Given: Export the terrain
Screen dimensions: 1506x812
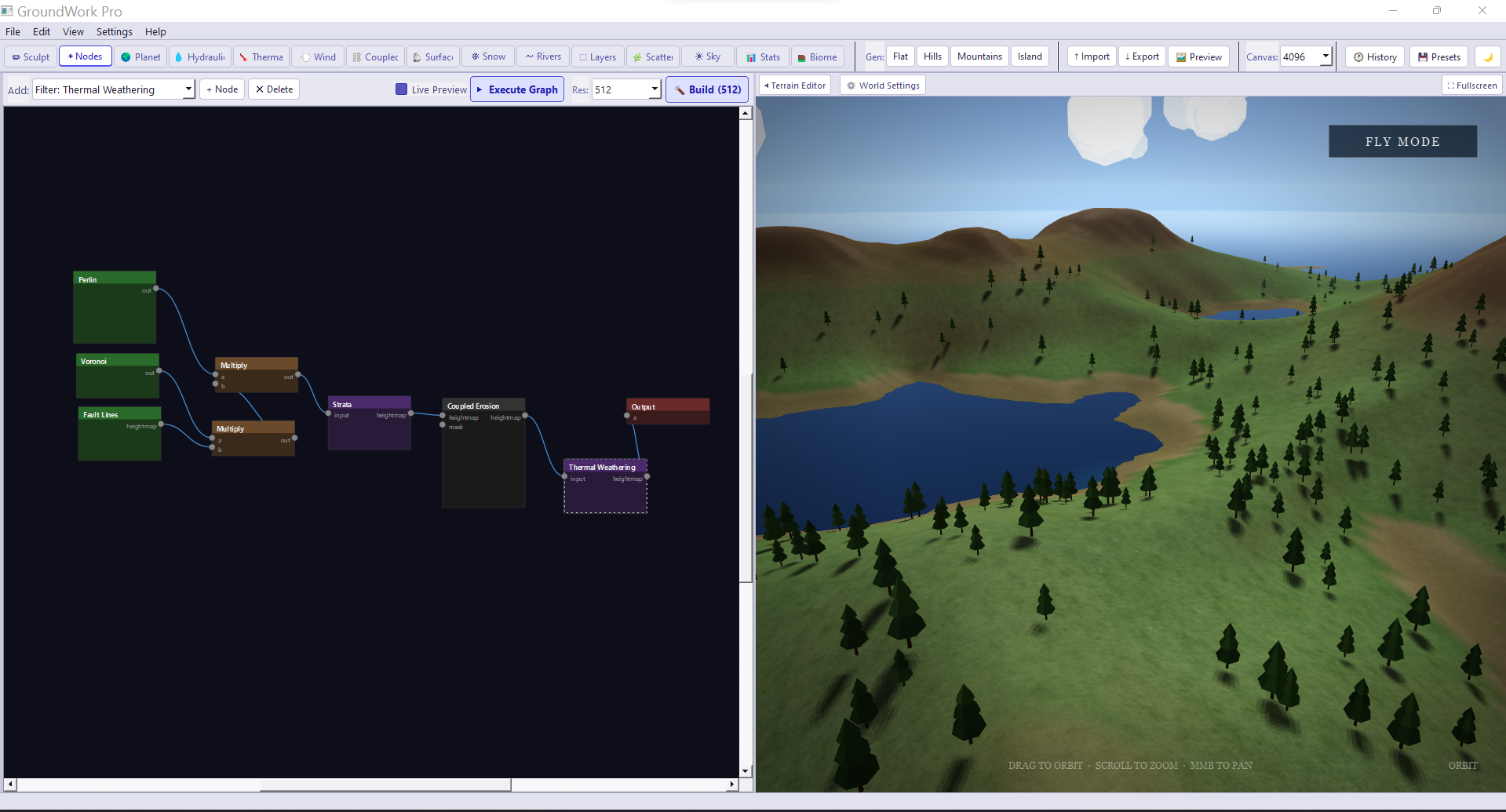Looking at the screenshot, I should pos(1142,56).
